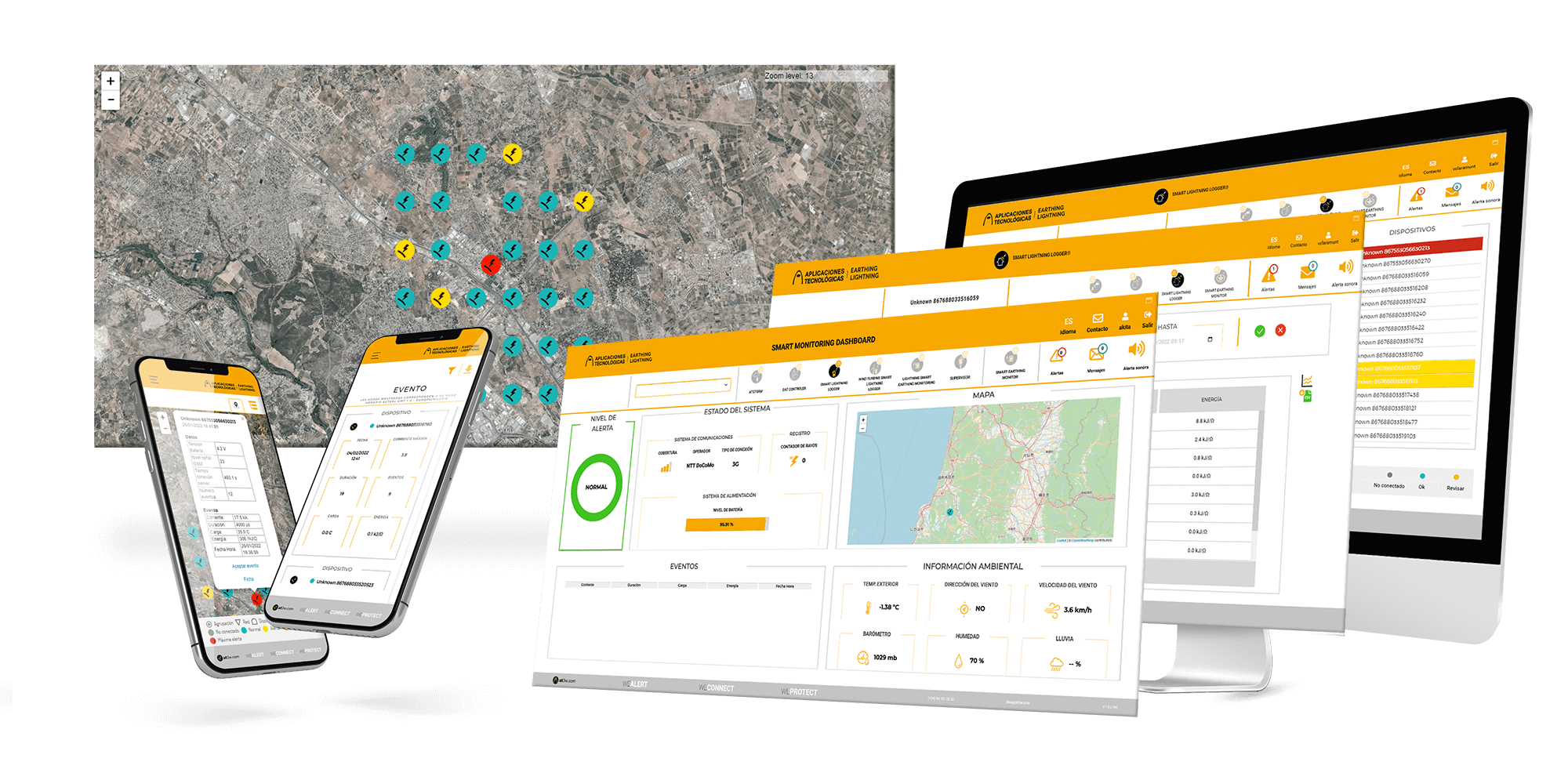Click the download icon on right phone

(468, 368)
